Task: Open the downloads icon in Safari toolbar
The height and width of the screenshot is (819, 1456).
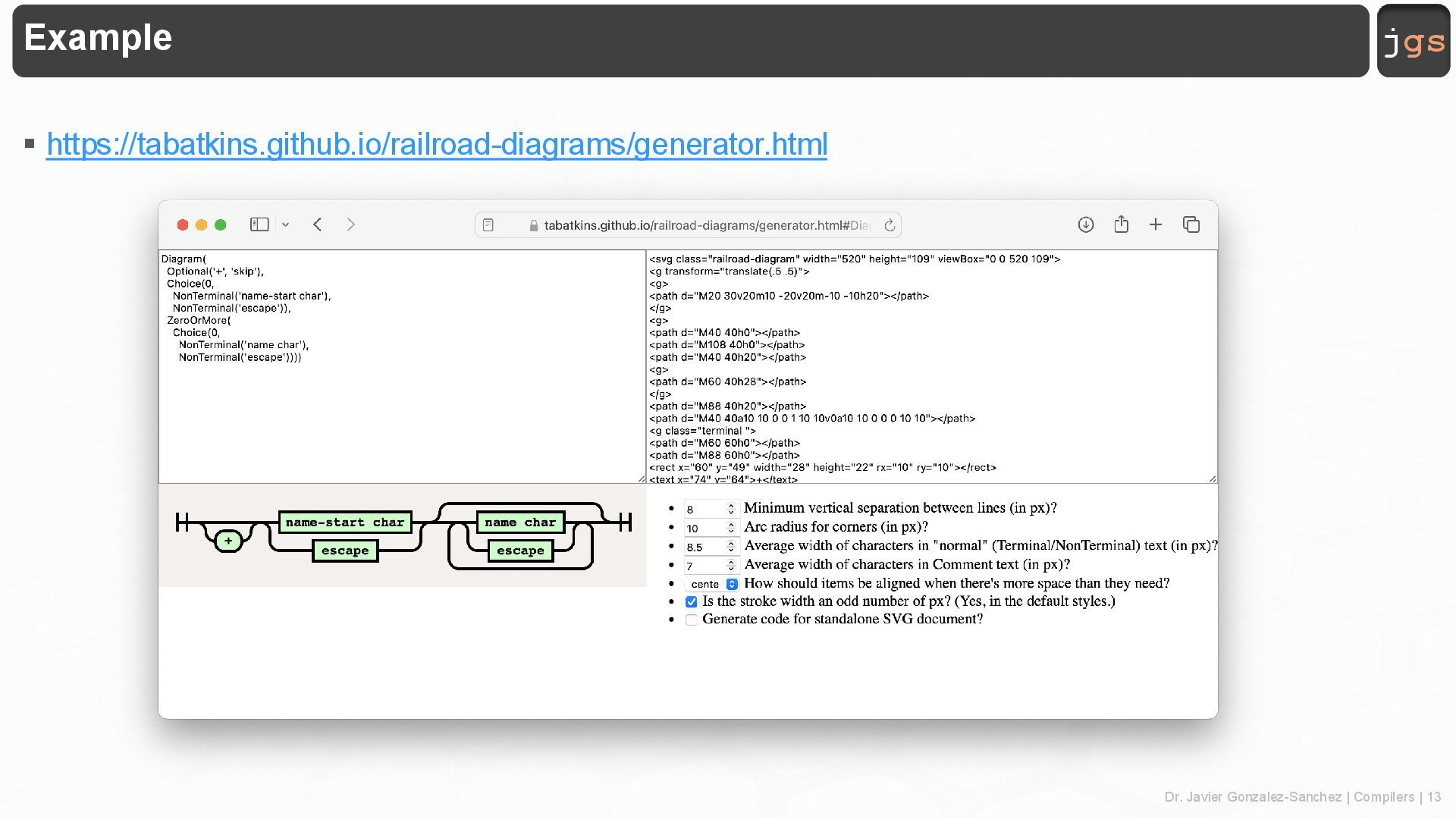Action: pyautogui.click(x=1086, y=224)
